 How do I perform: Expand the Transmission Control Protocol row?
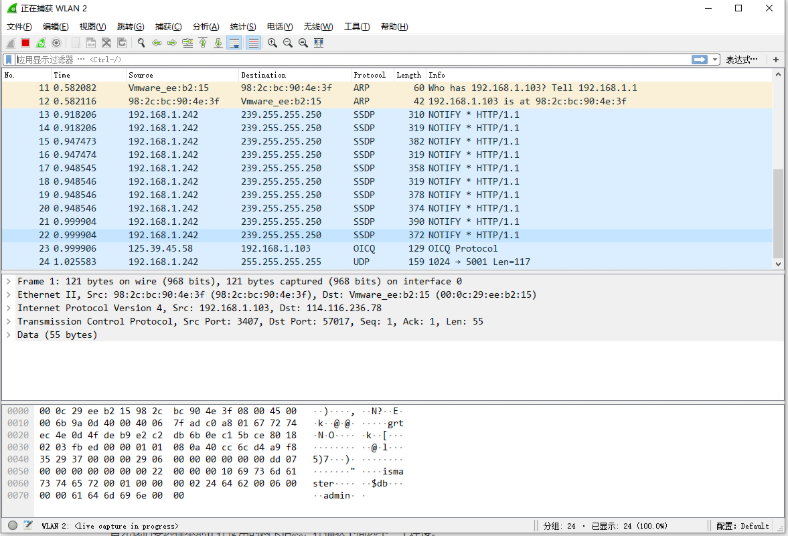click(x=9, y=322)
